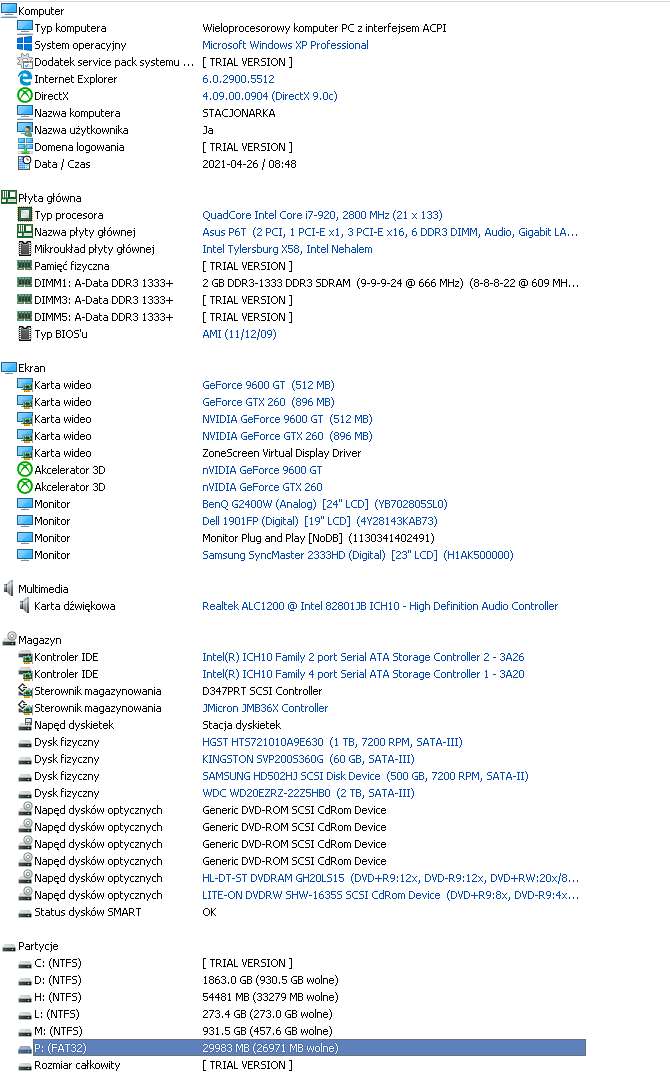670x1086 pixels.
Task: Open the Dell 1901FP monitor link
Action: pos(319,521)
